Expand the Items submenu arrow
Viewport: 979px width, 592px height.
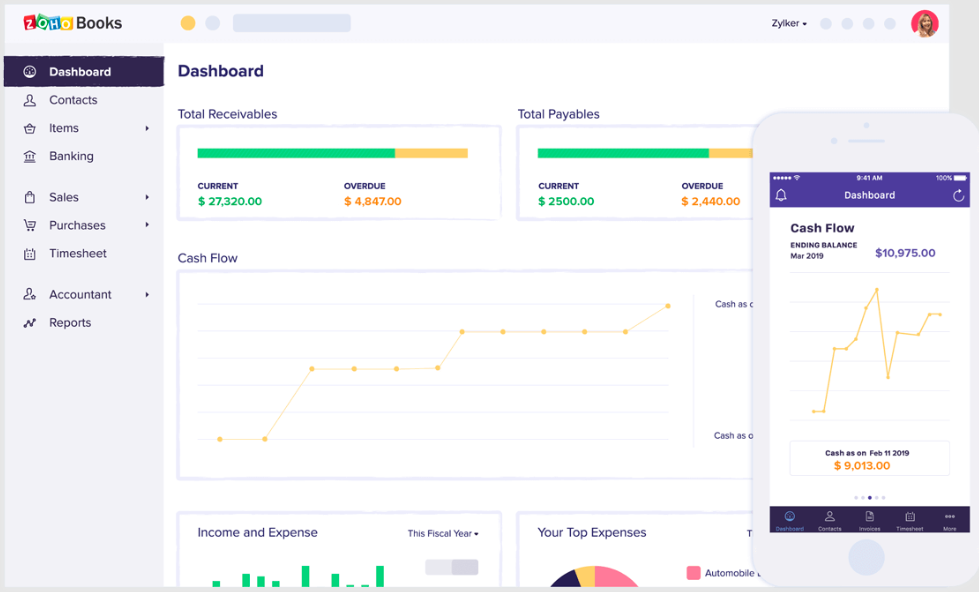tap(147, 128)
